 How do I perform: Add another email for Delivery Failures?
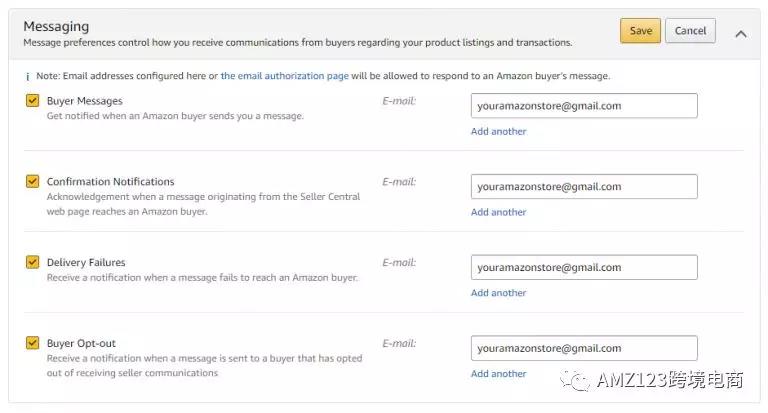pos(498,293)
